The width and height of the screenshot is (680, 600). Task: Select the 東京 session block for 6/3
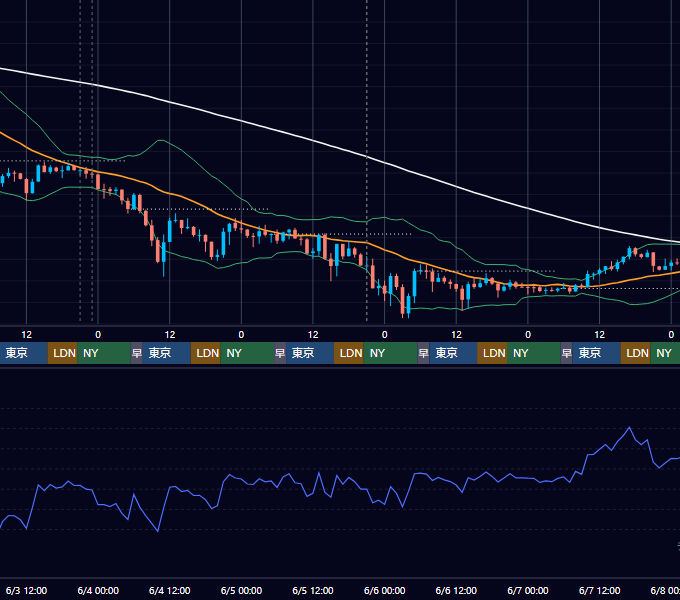pyautogui.click(x=23, y=353)
